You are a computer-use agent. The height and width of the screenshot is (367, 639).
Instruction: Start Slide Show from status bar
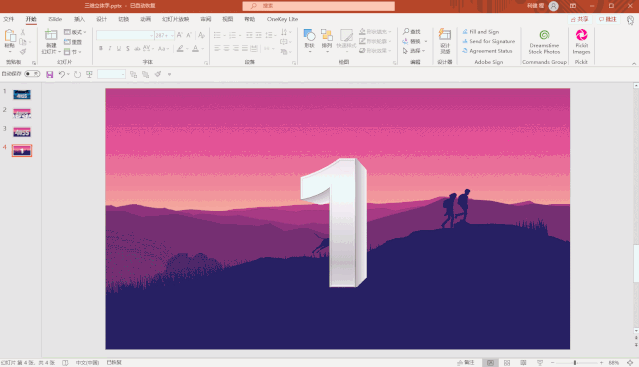(540, 363)
